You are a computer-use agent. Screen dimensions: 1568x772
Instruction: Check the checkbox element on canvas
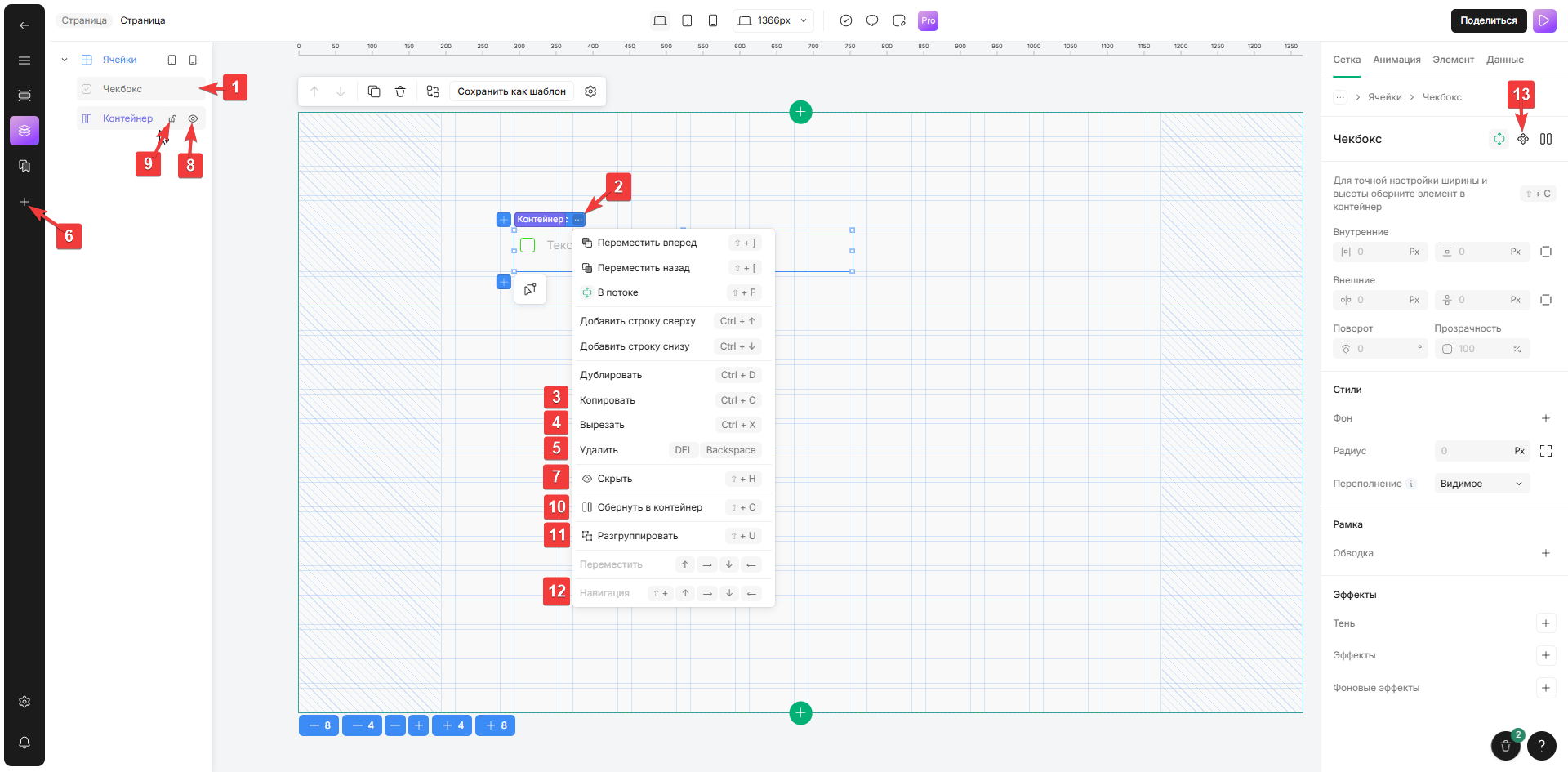point(528,245)
